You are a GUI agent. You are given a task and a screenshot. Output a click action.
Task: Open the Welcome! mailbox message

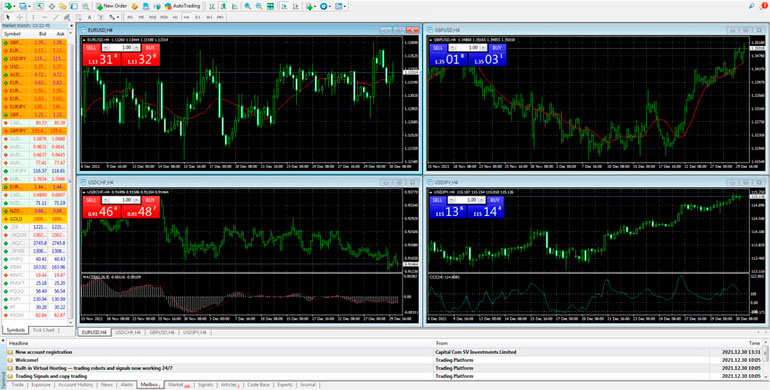[x=27, y=360]
